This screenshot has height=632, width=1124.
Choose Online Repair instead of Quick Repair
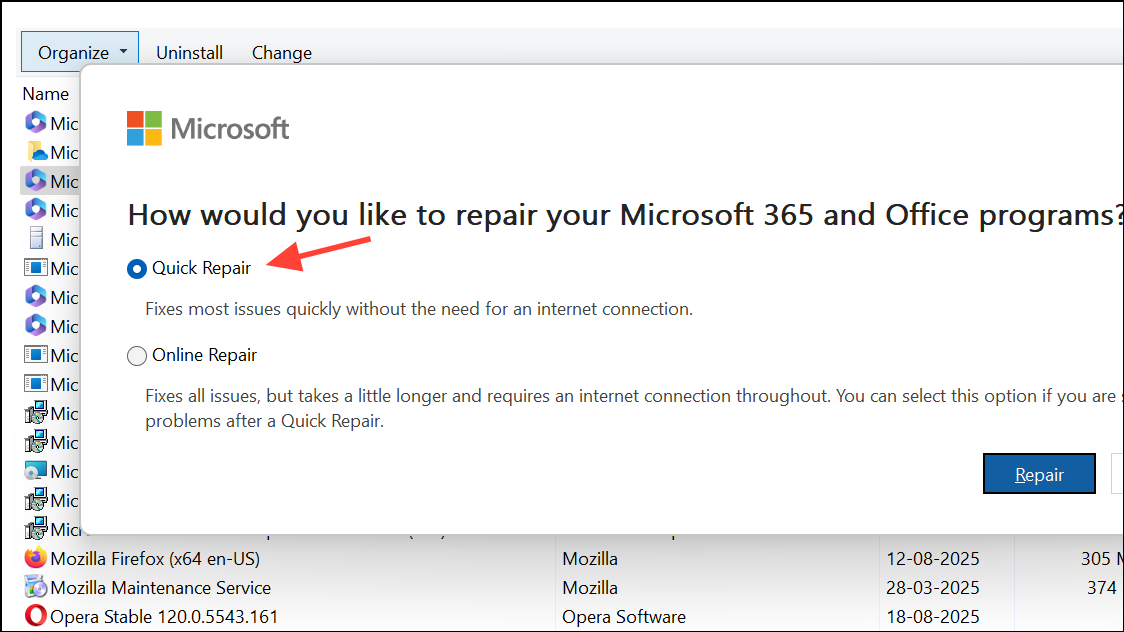tap(136, 355)
